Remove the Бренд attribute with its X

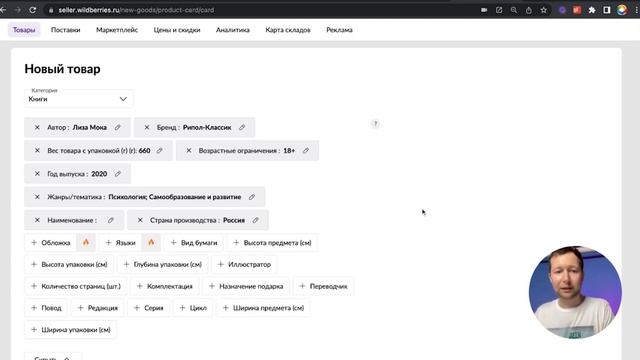point(147,127)
